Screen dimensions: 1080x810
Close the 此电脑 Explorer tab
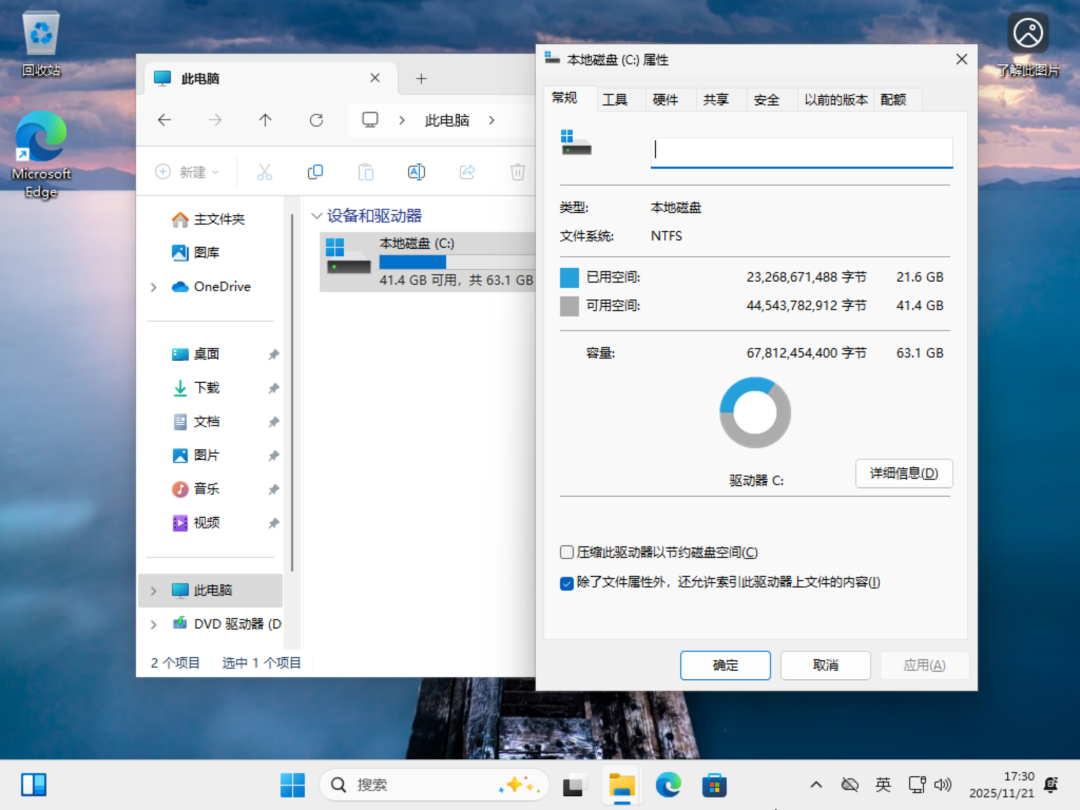click(375, 78)
